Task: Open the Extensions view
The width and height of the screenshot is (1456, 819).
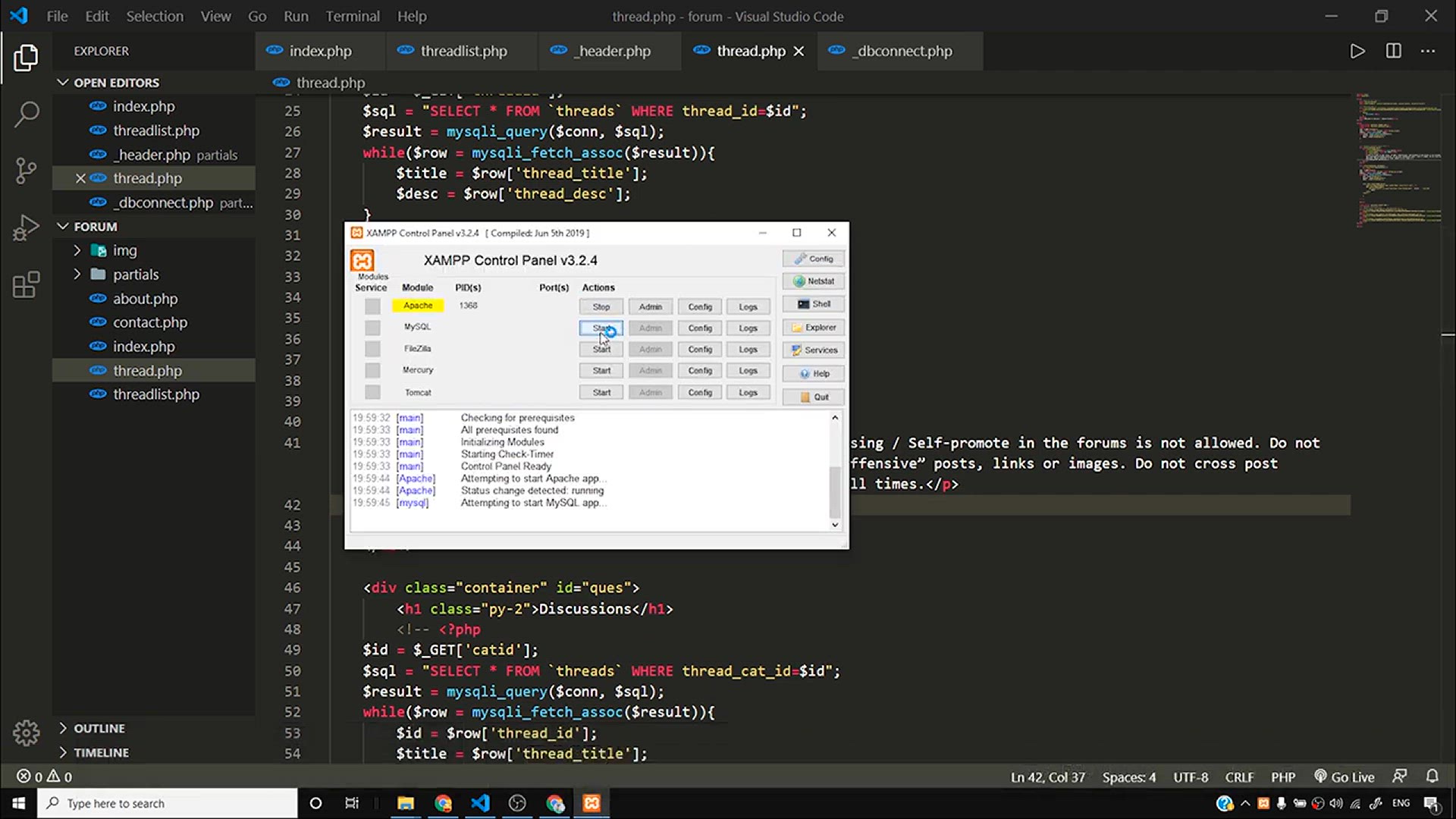Action: (x=26, y=284)
